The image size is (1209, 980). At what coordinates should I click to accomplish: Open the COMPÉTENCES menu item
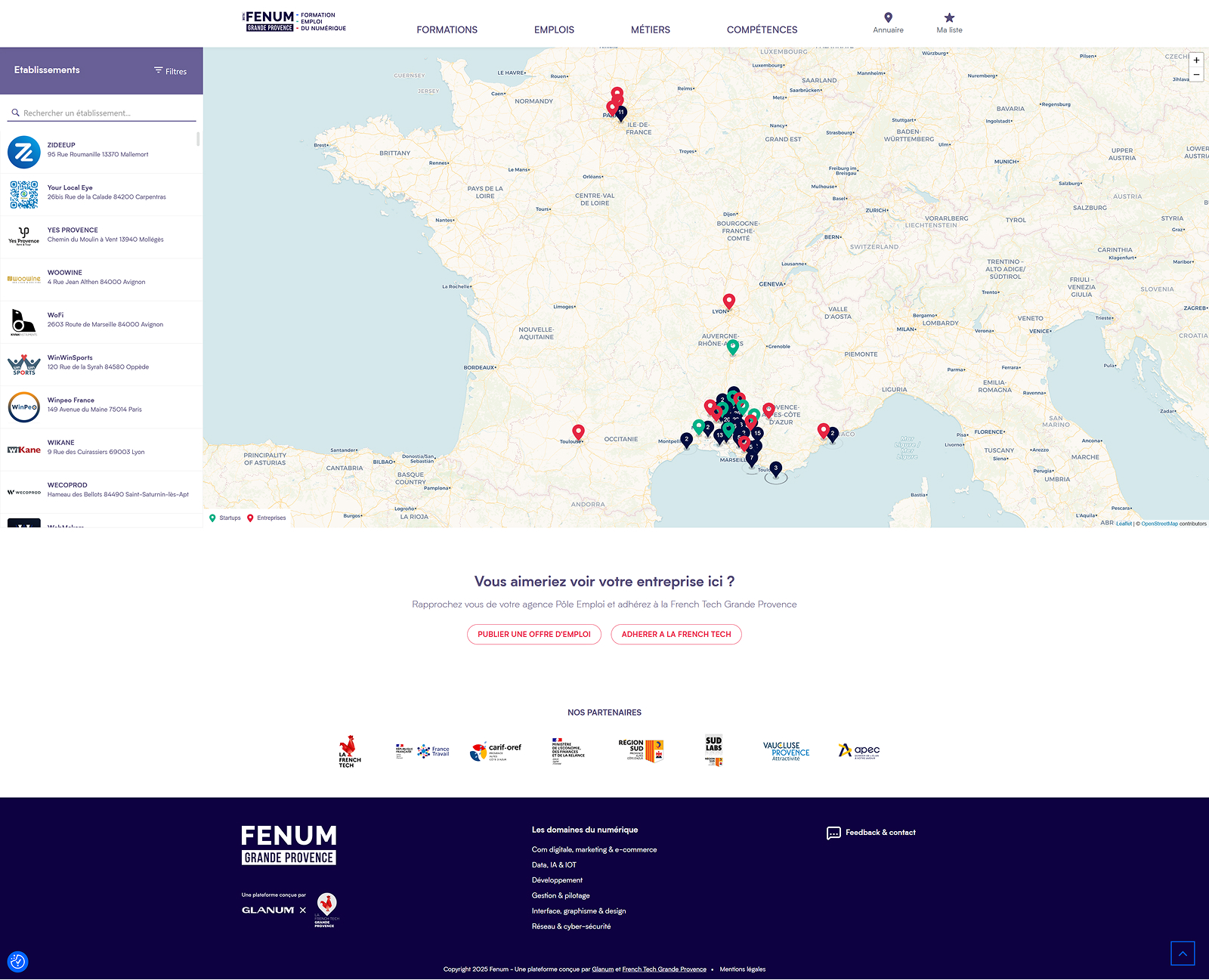click(x=762, y=30)
